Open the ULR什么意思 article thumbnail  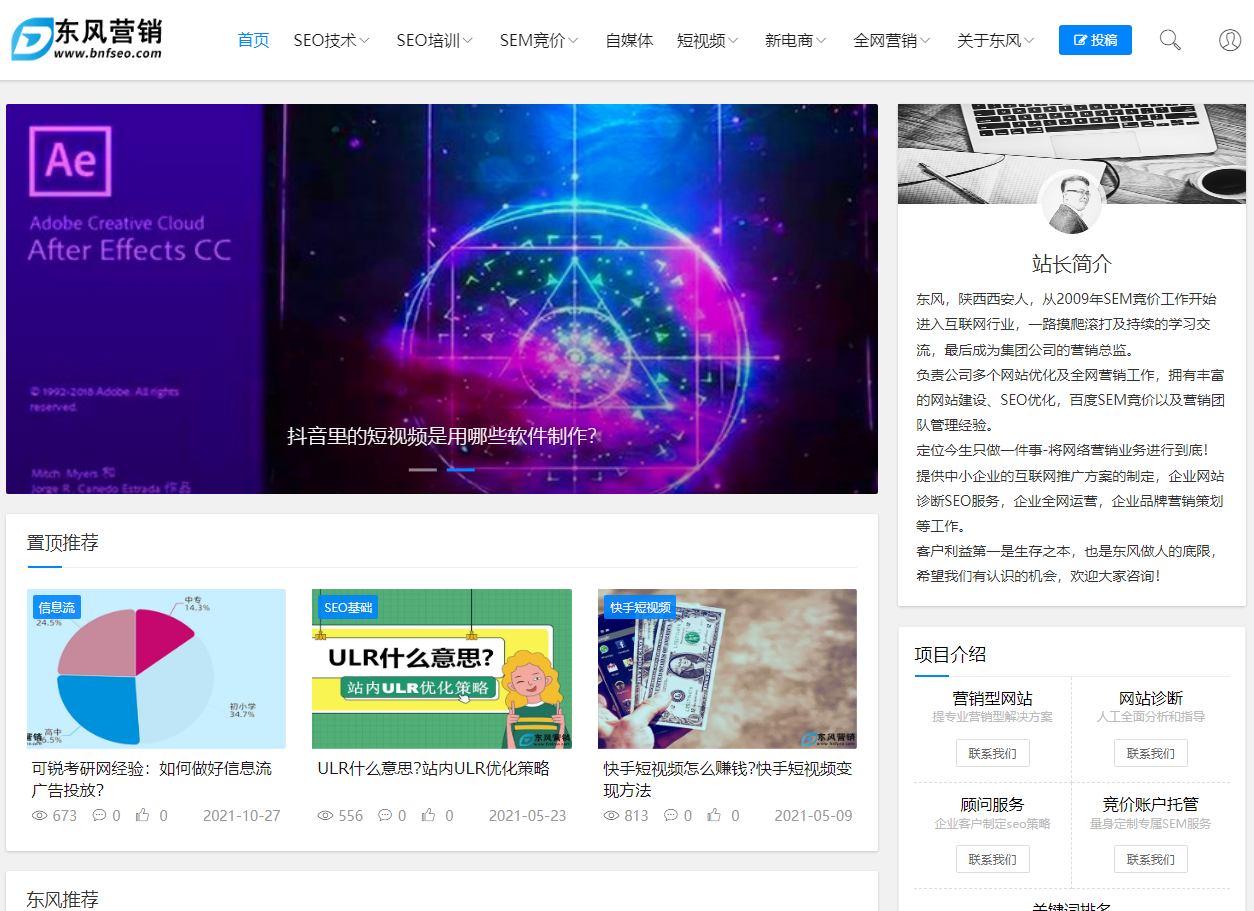[x=442, y=669]
